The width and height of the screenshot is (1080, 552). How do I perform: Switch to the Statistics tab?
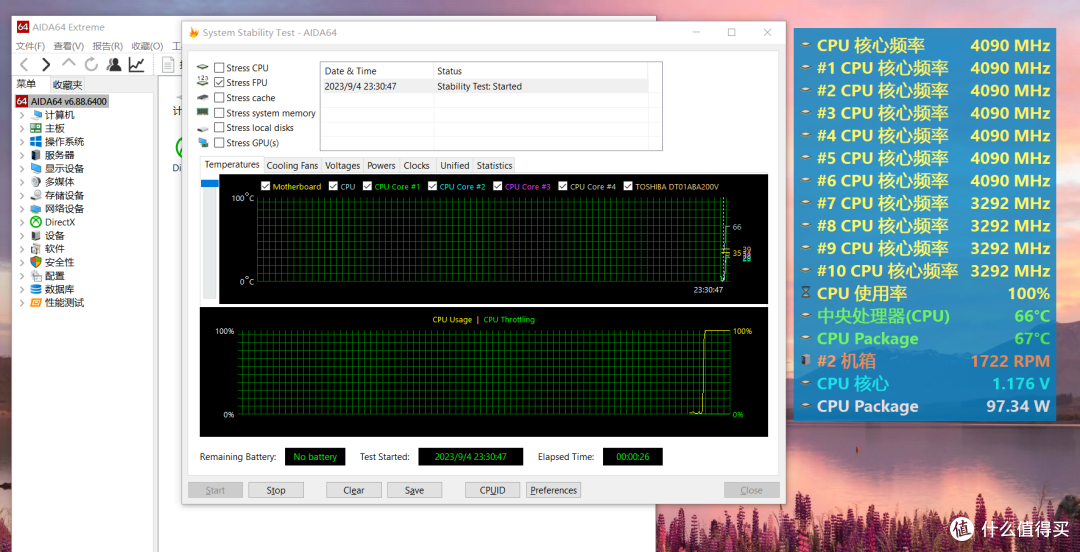point(494,165)
